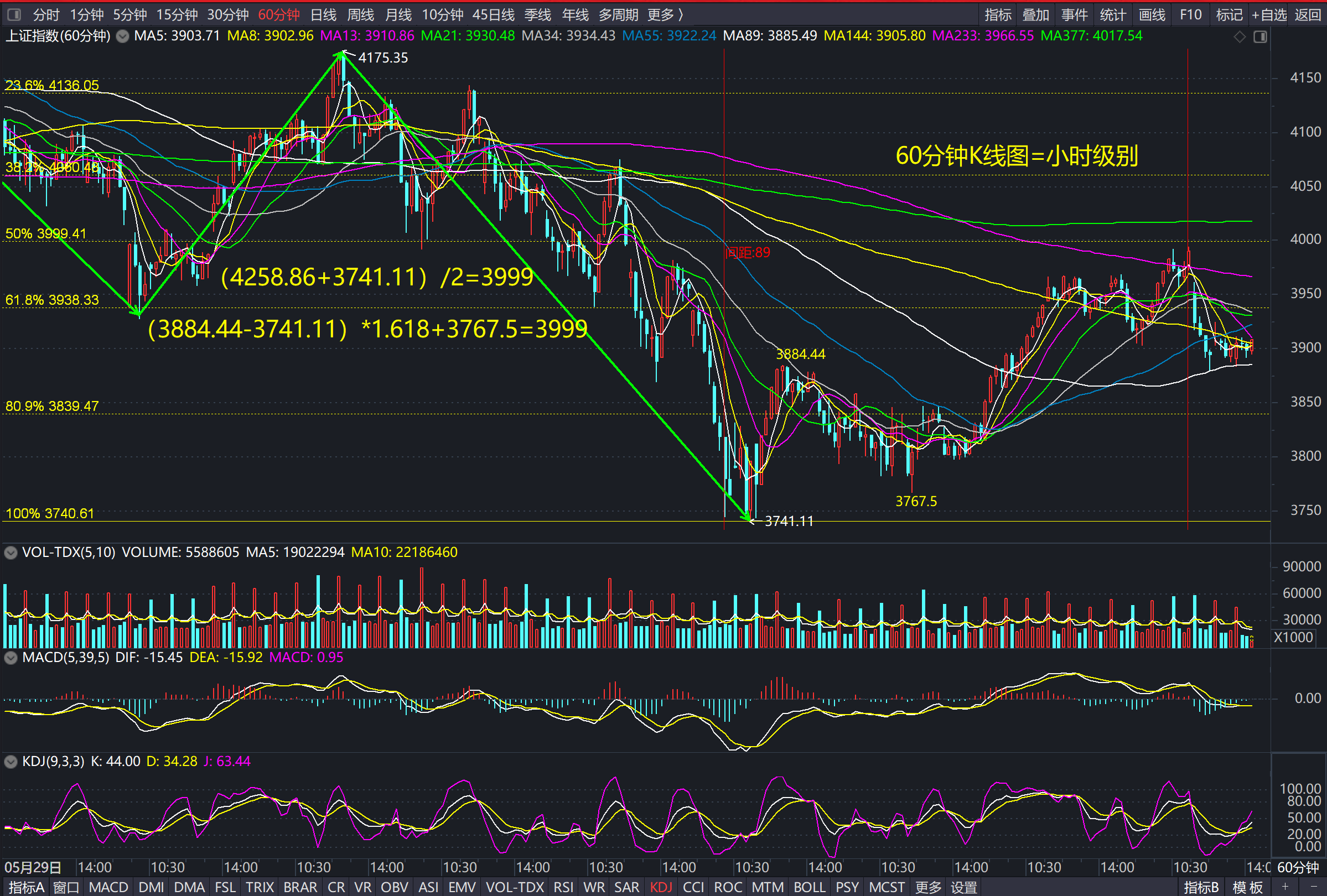The height and width of the screenshot is (896, 1327).
Task: Select the MACD indicator tab
Action: click(x=108, y=887)
